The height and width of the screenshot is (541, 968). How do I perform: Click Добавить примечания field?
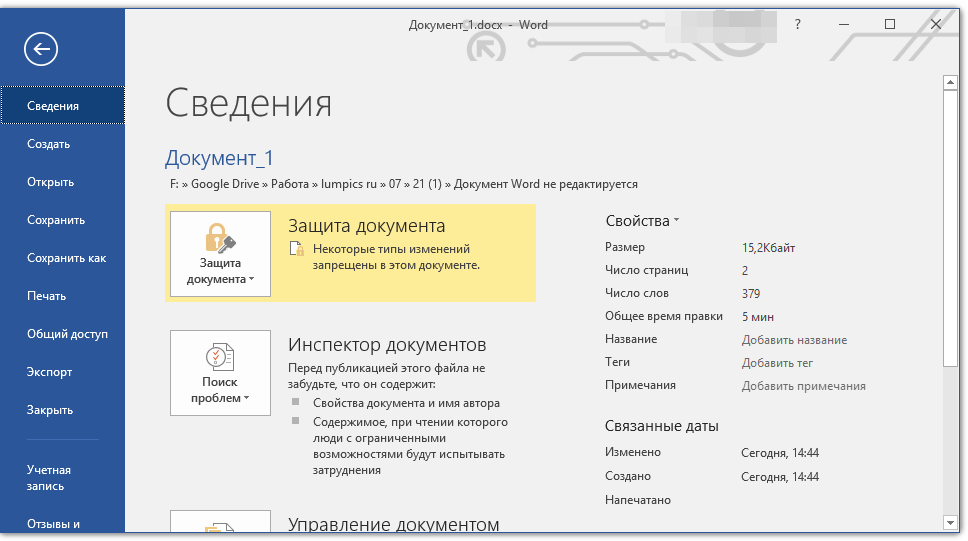(803, 386)
